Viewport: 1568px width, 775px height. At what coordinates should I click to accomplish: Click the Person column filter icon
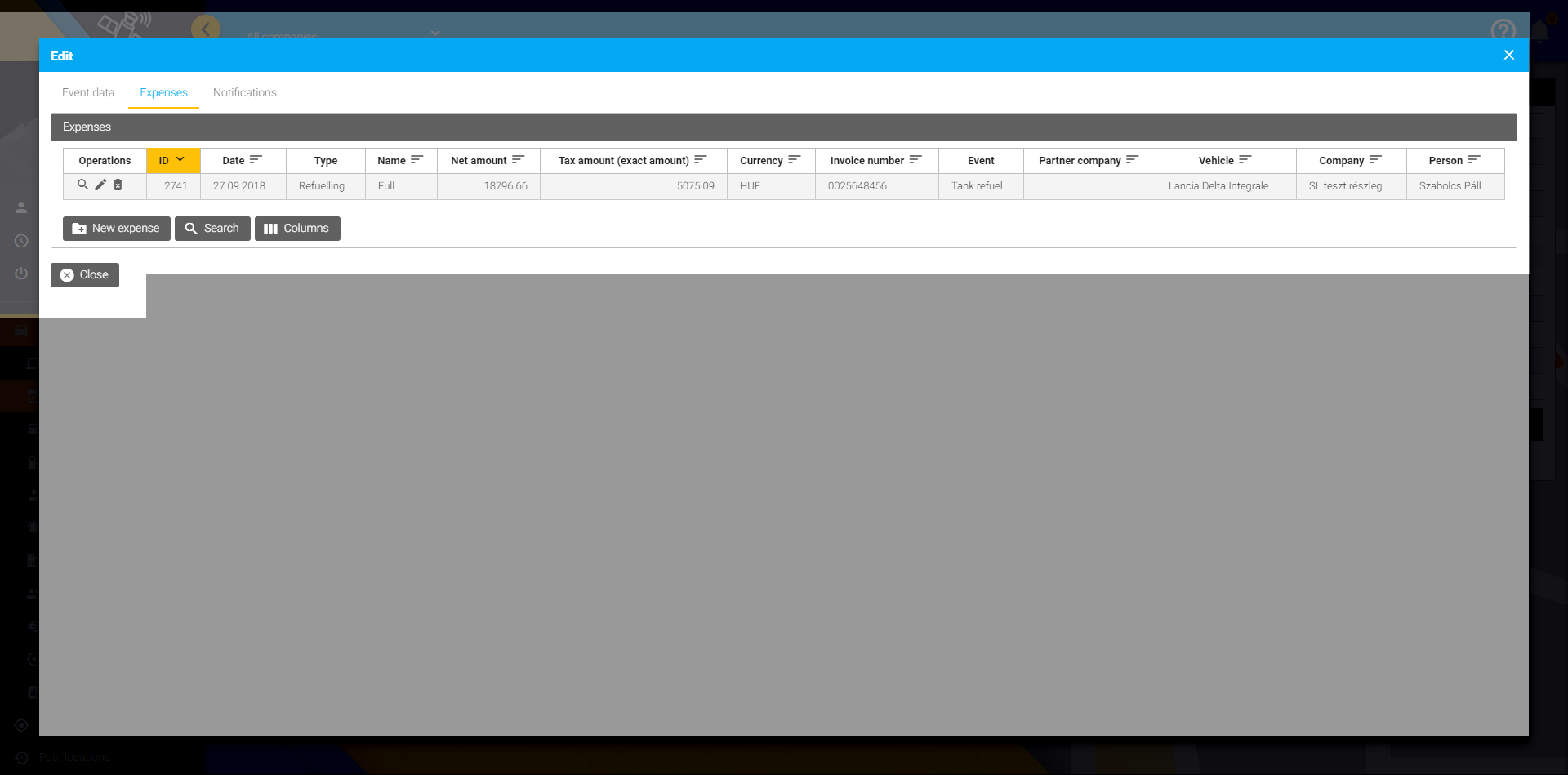[x=1473, y=160]
